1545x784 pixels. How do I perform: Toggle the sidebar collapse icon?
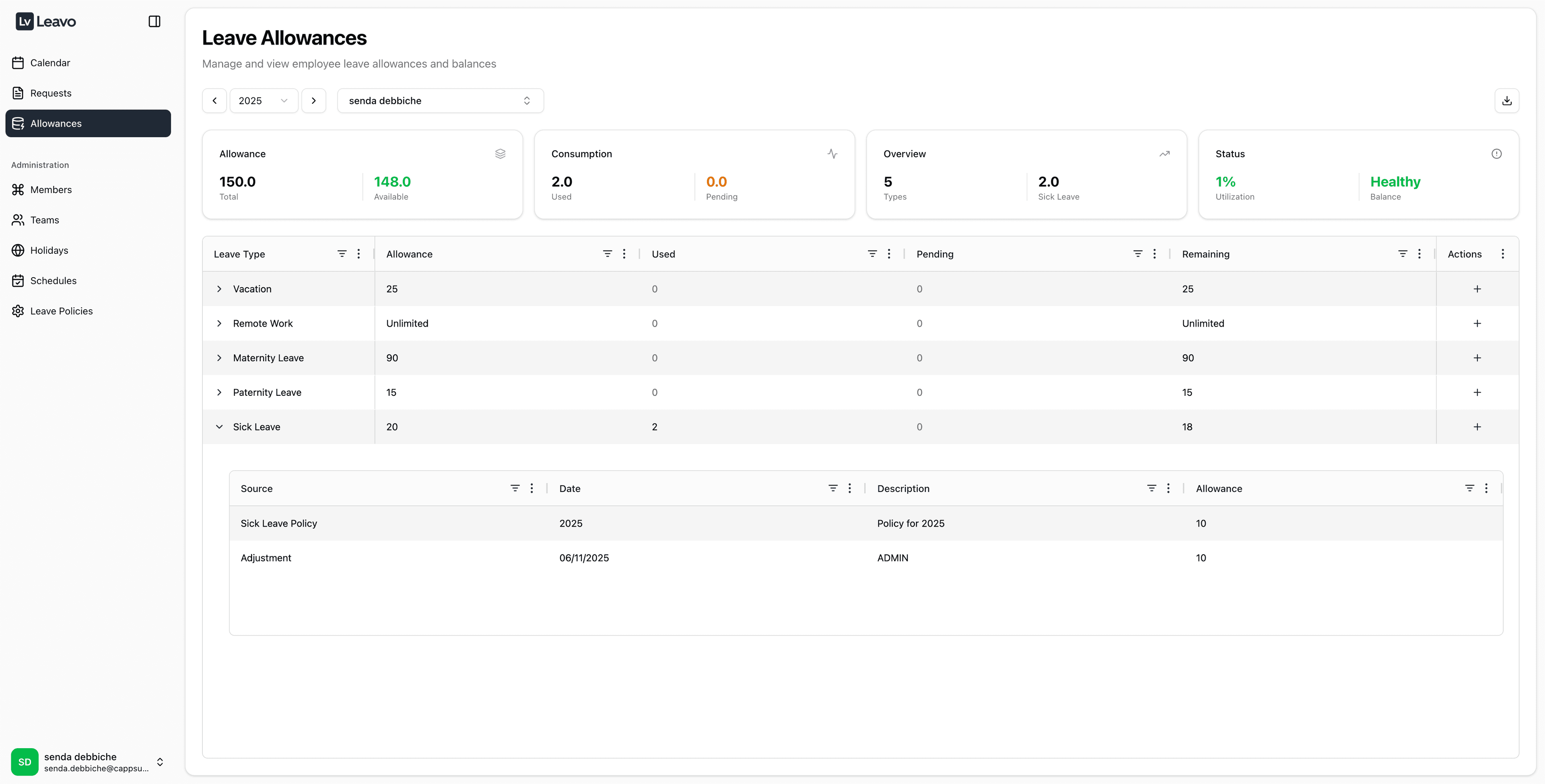154,22
